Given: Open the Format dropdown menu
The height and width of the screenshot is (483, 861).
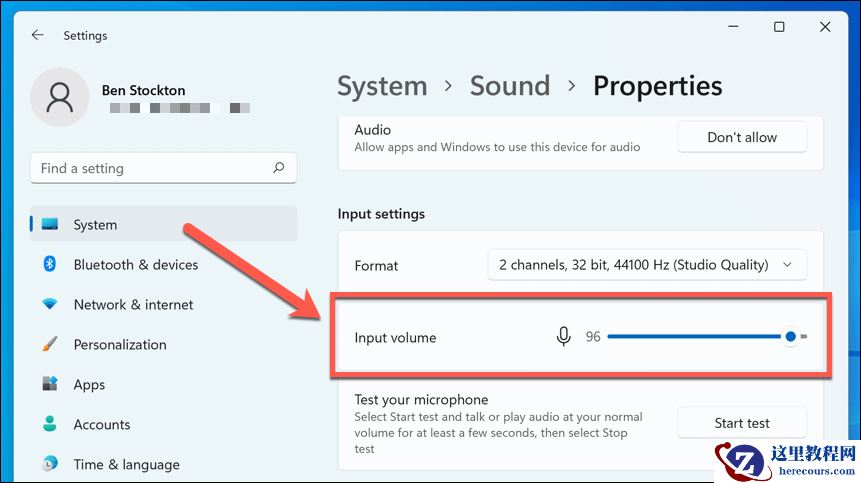Looking at the screenshot, I should click(x=646, y=265).
